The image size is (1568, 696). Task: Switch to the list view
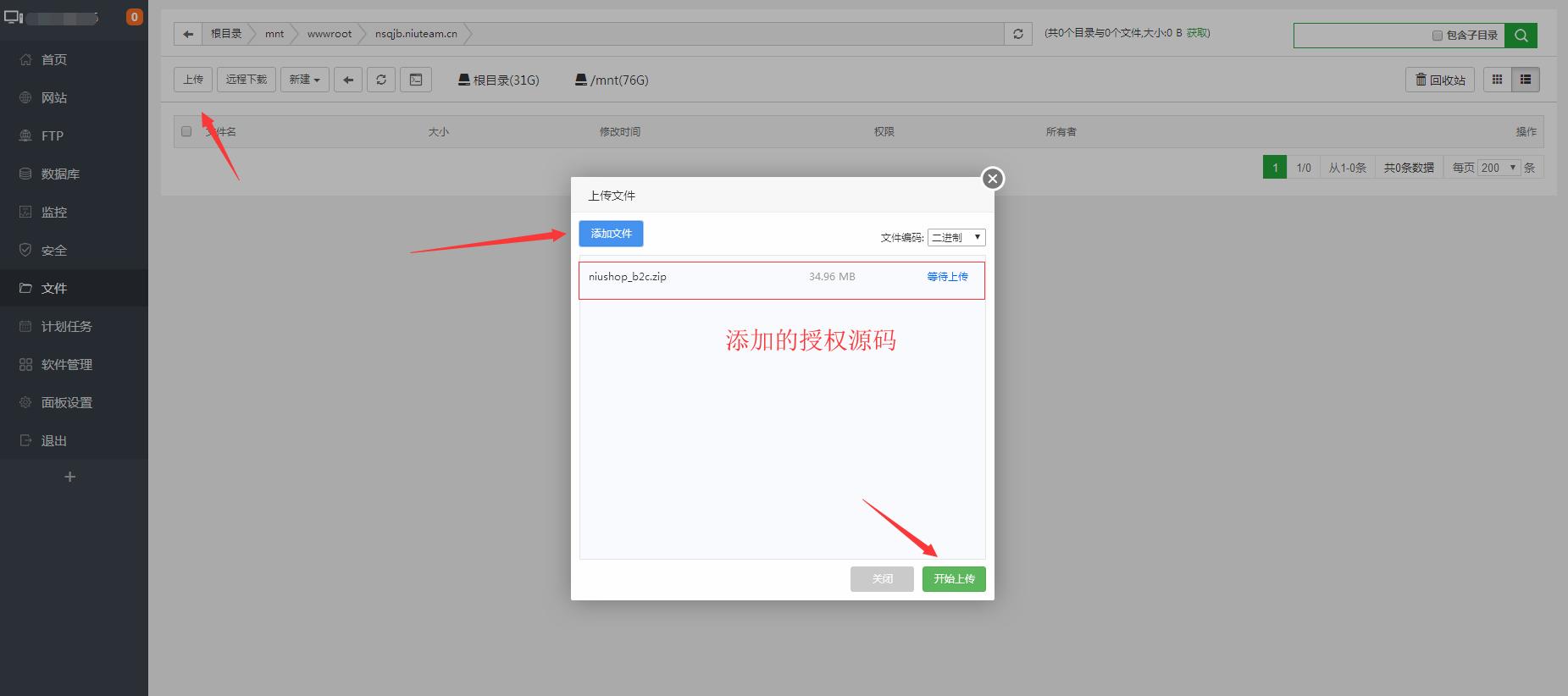coord(1526,80)
